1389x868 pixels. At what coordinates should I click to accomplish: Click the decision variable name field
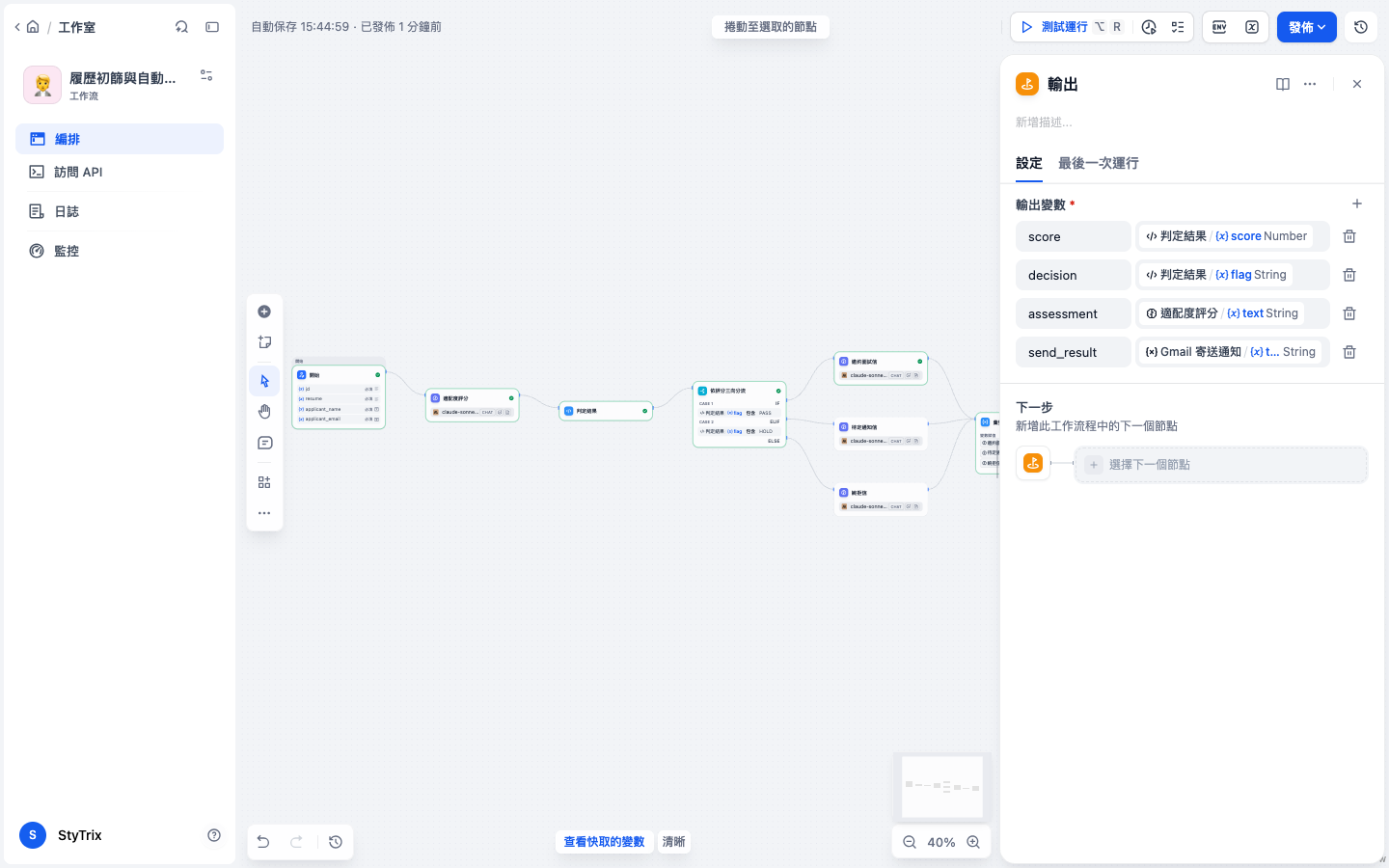1074,275
